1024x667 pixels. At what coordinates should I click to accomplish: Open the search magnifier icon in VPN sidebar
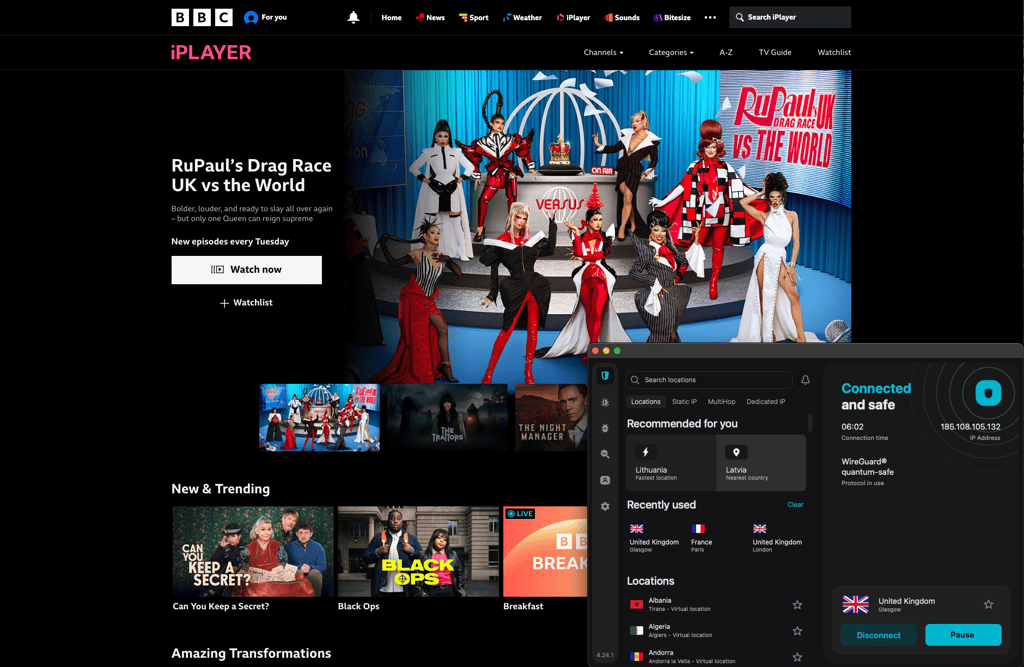pyautogui.click(x=605, y=454)
